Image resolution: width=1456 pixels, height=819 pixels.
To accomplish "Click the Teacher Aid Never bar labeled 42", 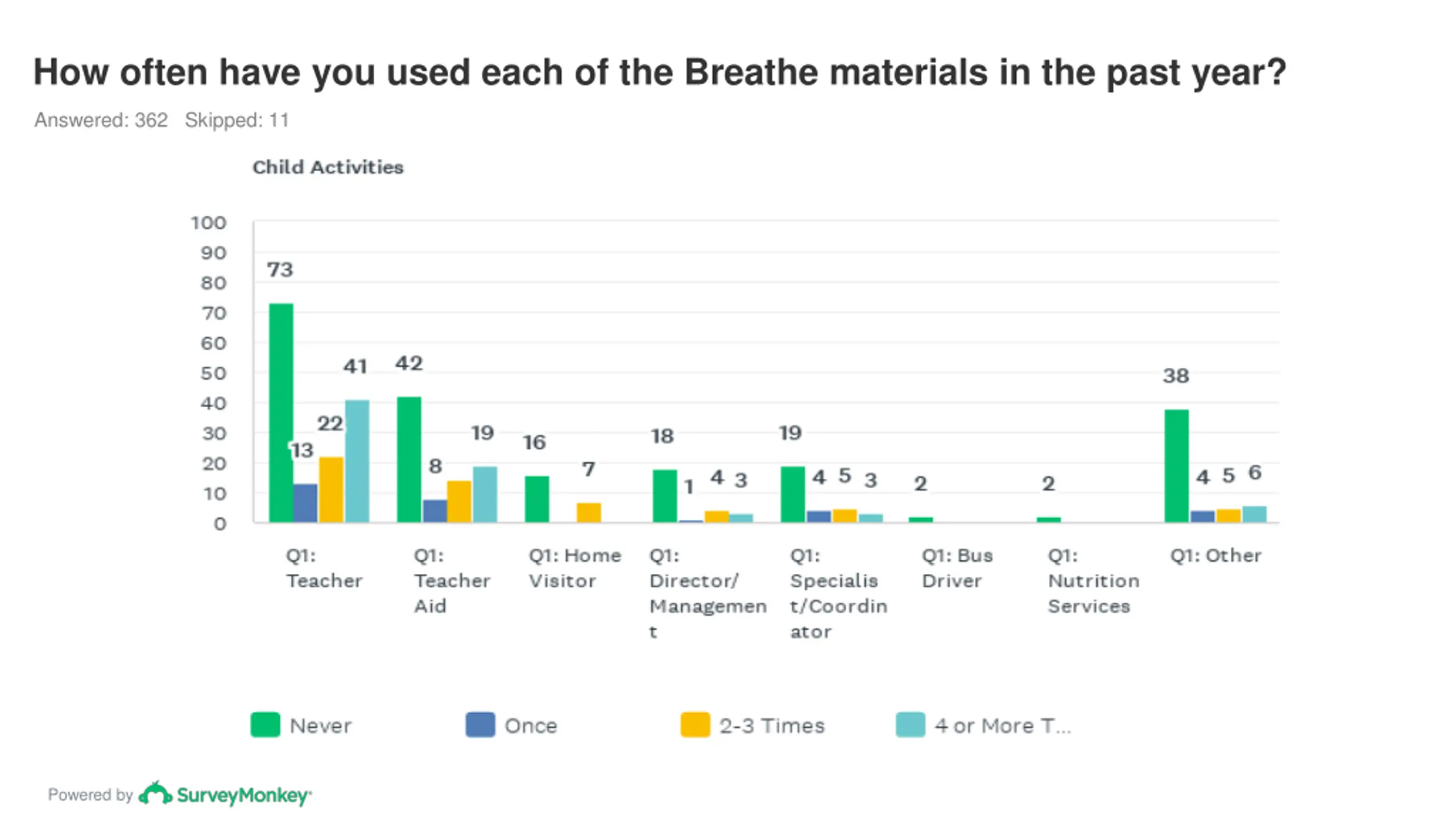I will [x=409, y=459].
